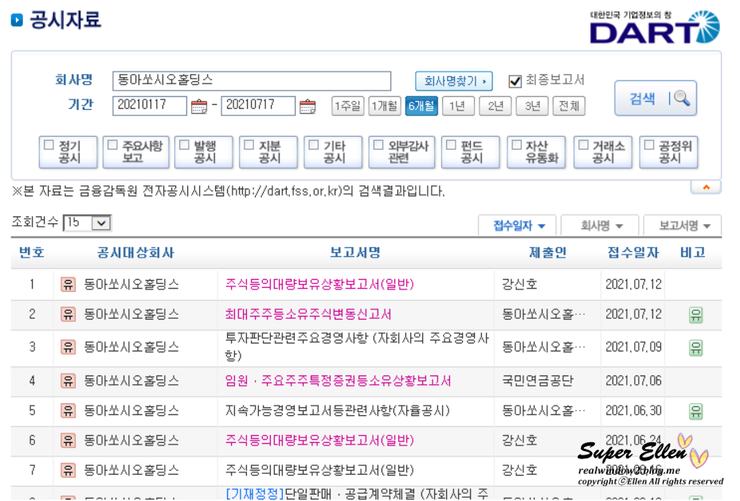Open the 조회건수 count dropdown

coord(87,223)
